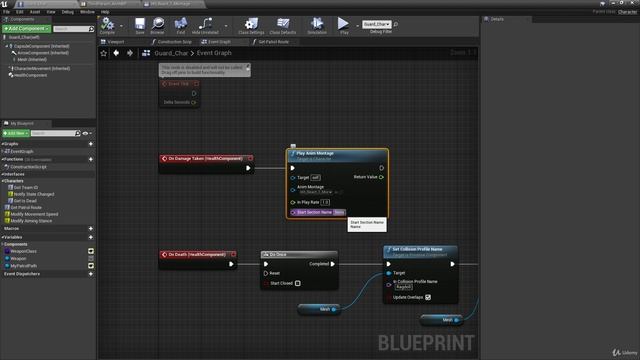The height and width of the screenshot is (360, 640).
Task: Open the File menu
Action: tap(7, 12)
